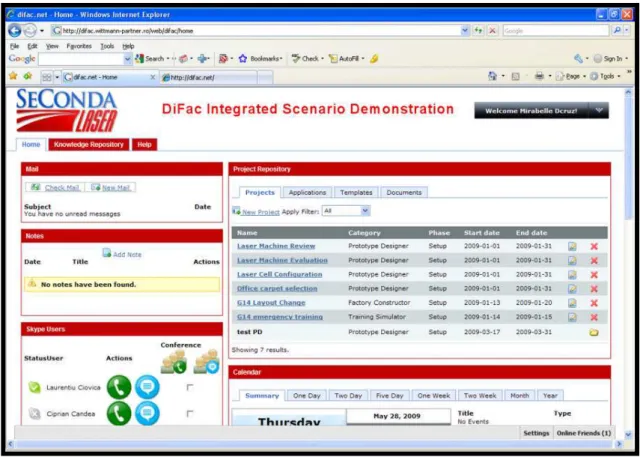Select Month calendar view tab

pos(520,396)
